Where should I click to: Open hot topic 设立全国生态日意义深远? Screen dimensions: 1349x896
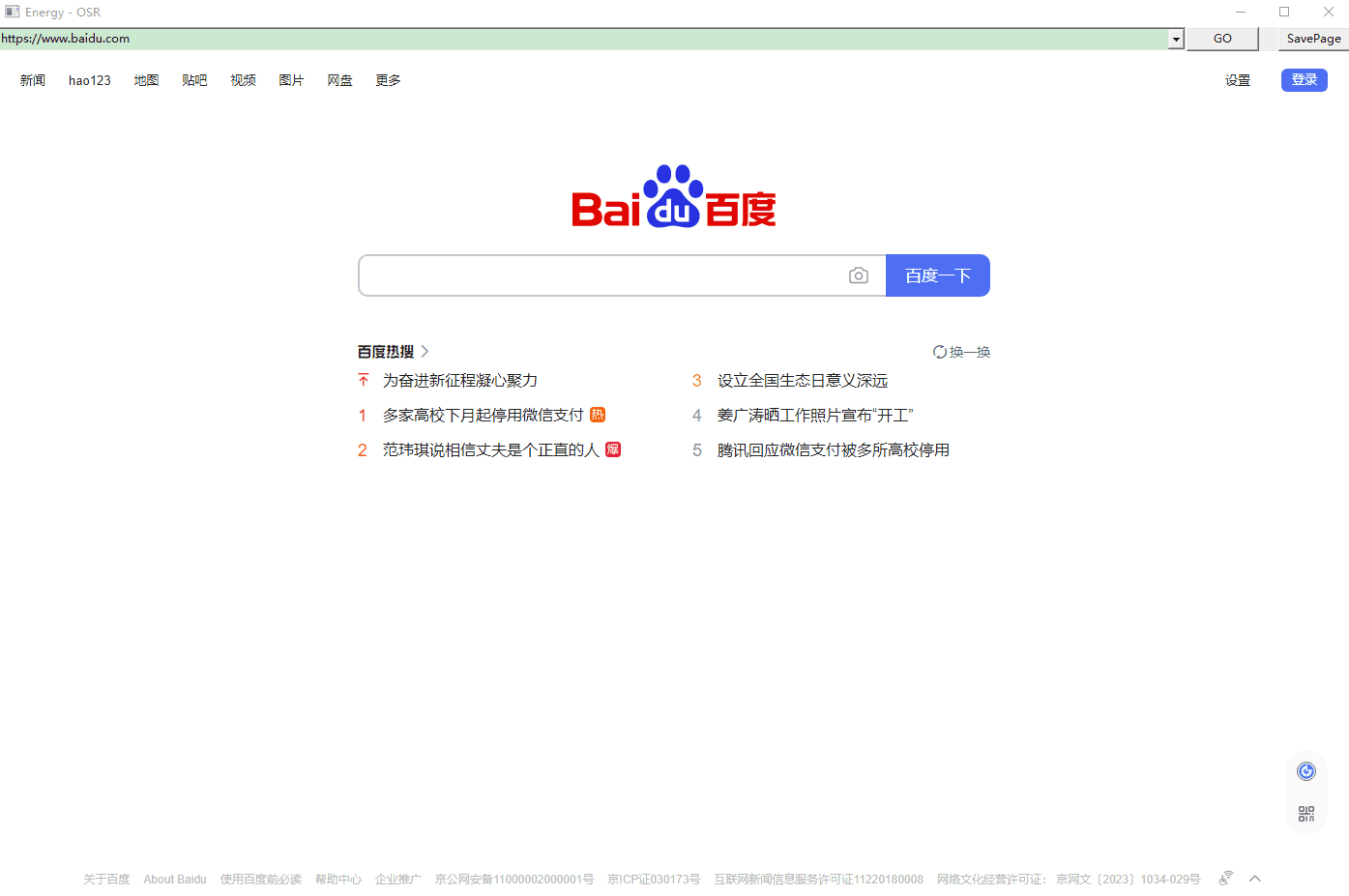click(802, 380)
